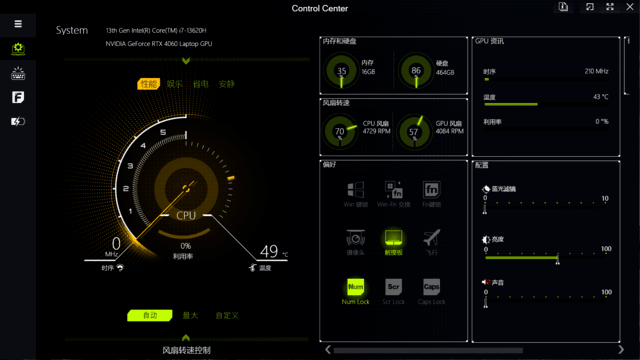Viewport: 640px width, 360px height.
Task: Set fan mode to 最大 maximum
Action: (190, 316)
